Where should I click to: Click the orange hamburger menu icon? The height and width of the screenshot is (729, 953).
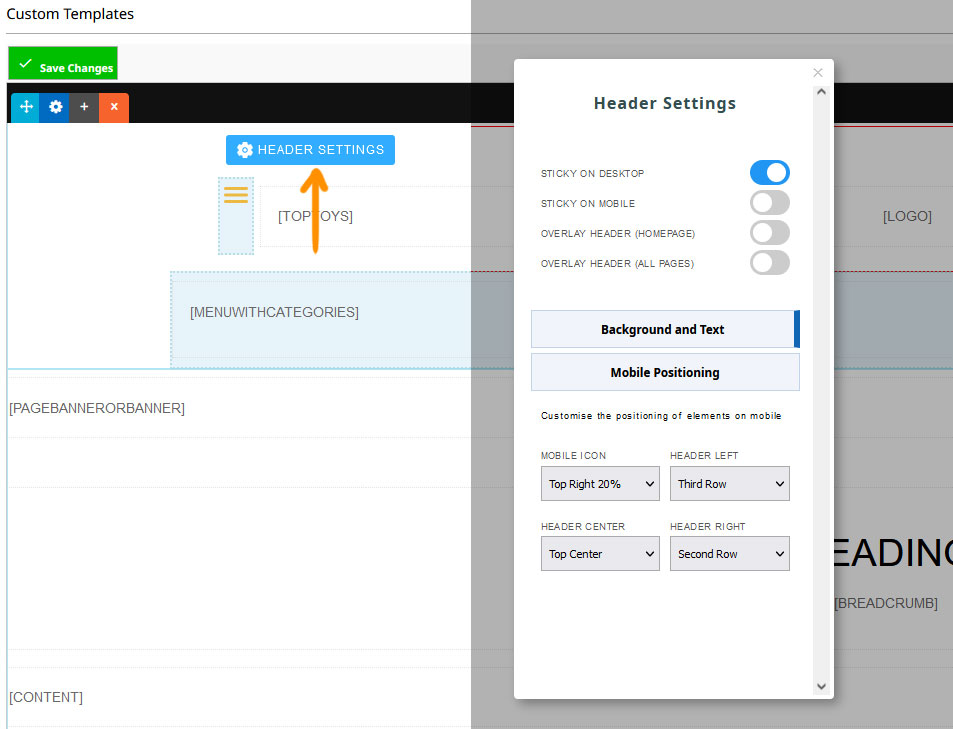[x=236, y=195]
